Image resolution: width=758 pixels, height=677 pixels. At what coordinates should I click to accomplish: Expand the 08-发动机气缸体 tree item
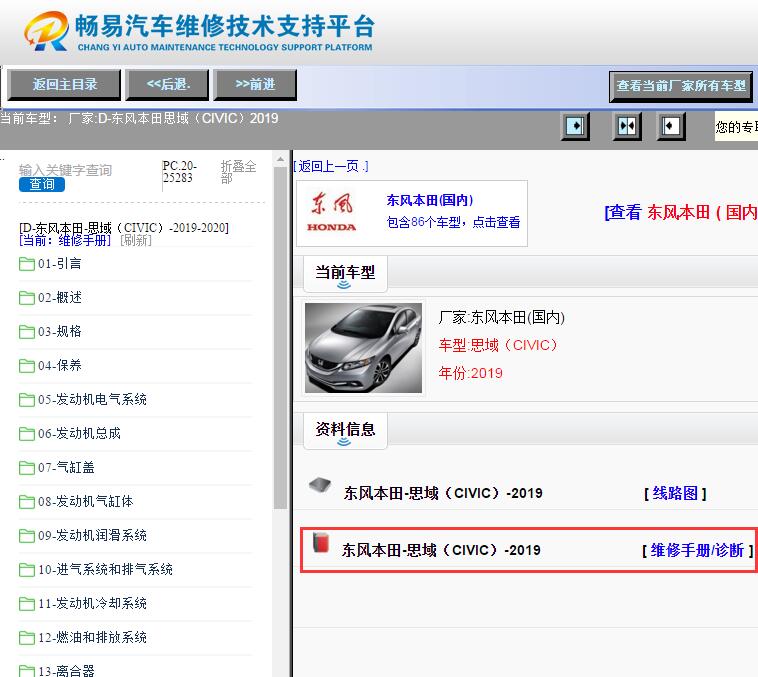click(x=86, y=501)
